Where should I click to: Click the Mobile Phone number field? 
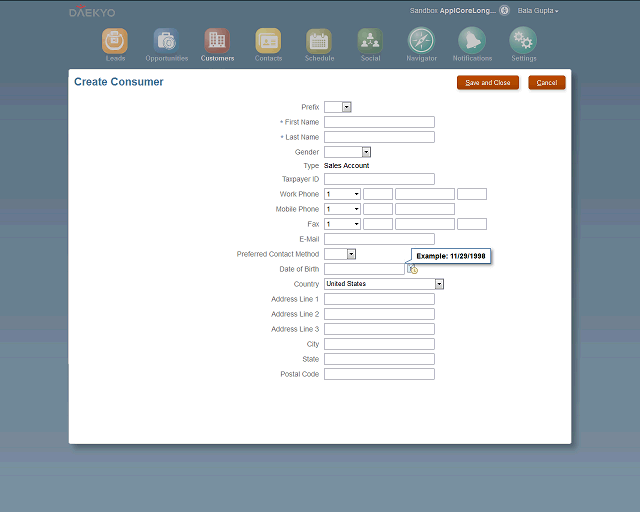[x=425, y=209]
